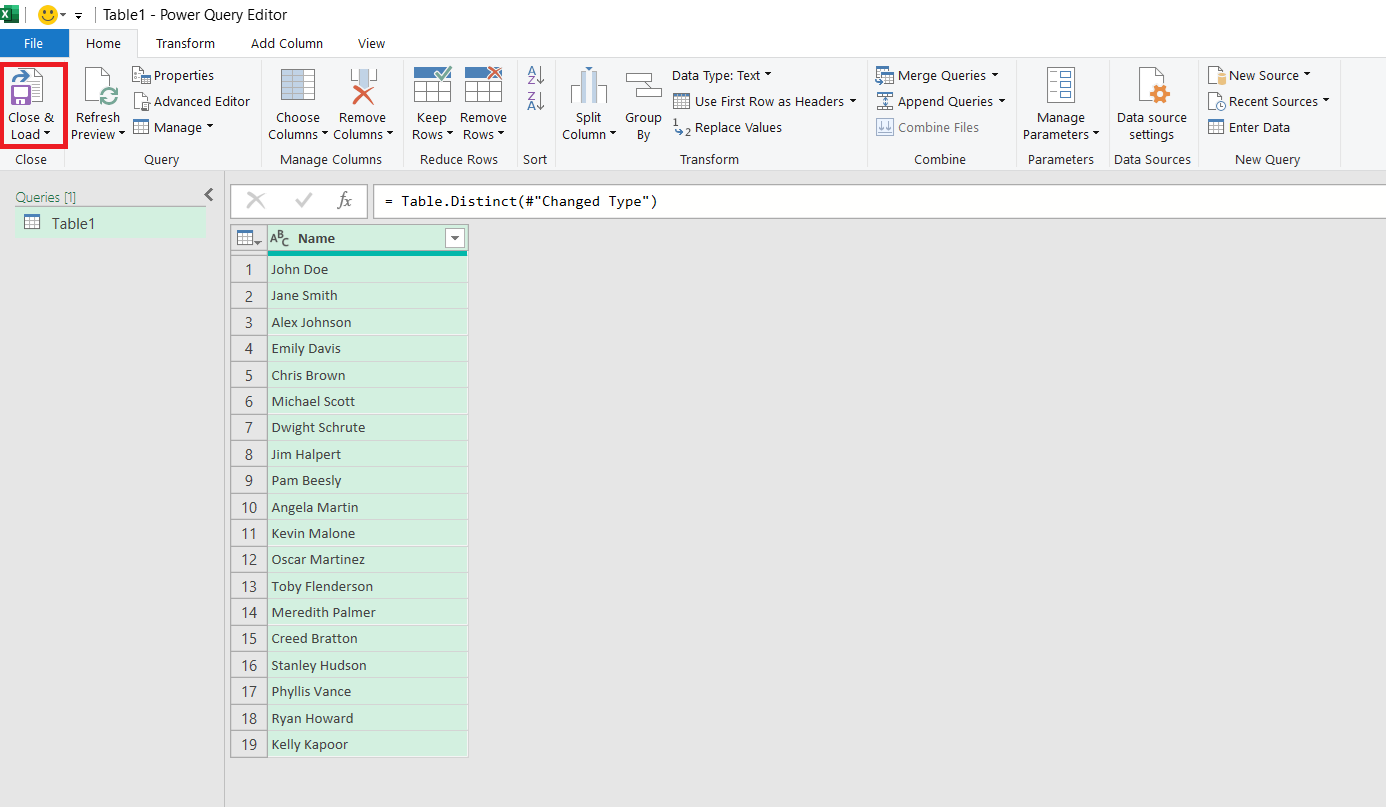Viewport: 1386px width, 807px height.
Task: Select row number 10
Action: [x=249, y=507]
